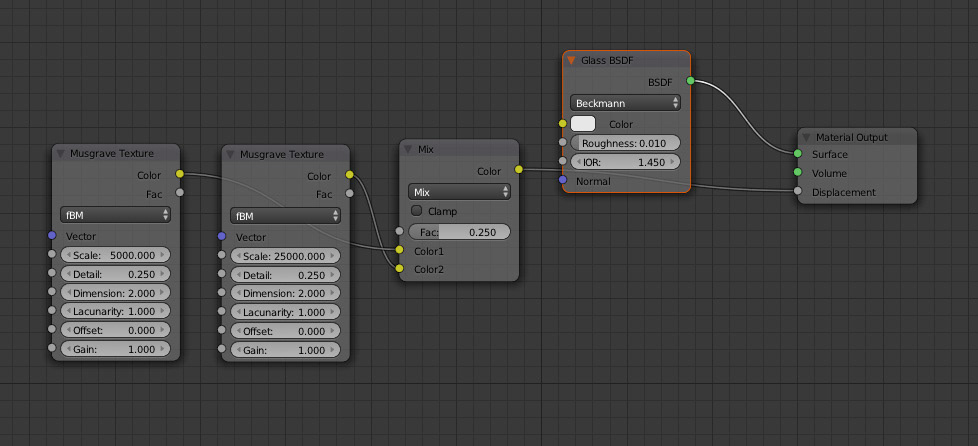Click Offset 0.000 field in Scale 5000 Musgrave
978x446 pixels.
(x=115, y=330)
